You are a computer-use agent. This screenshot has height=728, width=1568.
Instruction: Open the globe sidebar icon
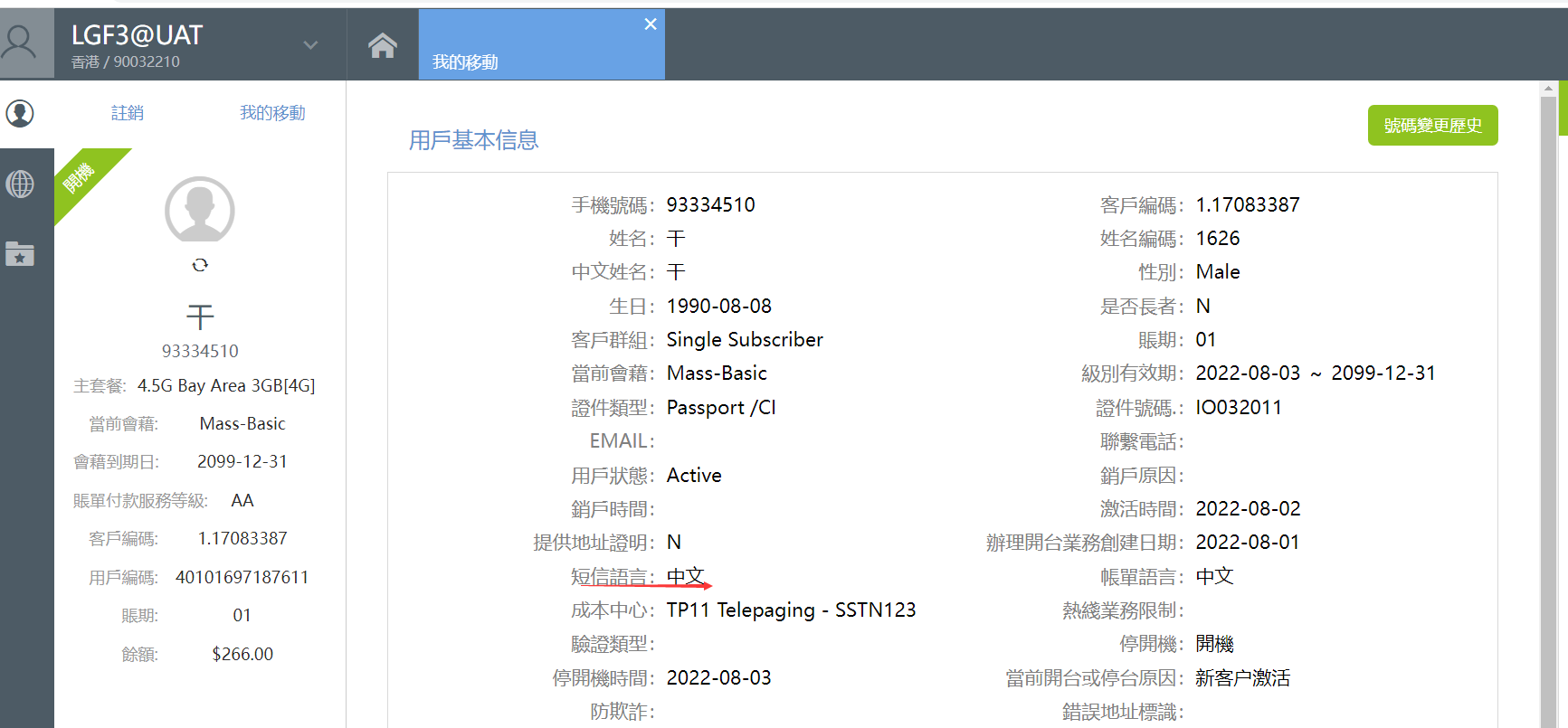(x=20, y=184)
